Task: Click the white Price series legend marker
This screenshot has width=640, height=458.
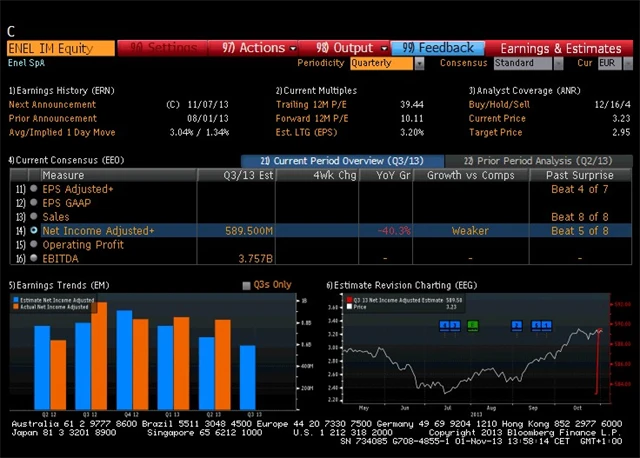Action: coord(347,305)
